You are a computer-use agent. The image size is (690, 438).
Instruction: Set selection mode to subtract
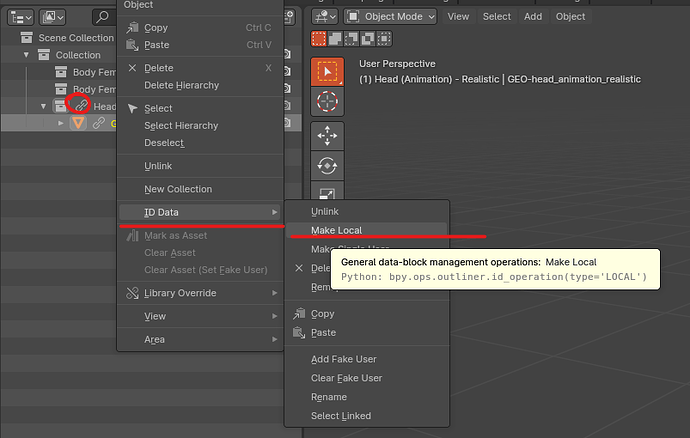pos(351,39)
